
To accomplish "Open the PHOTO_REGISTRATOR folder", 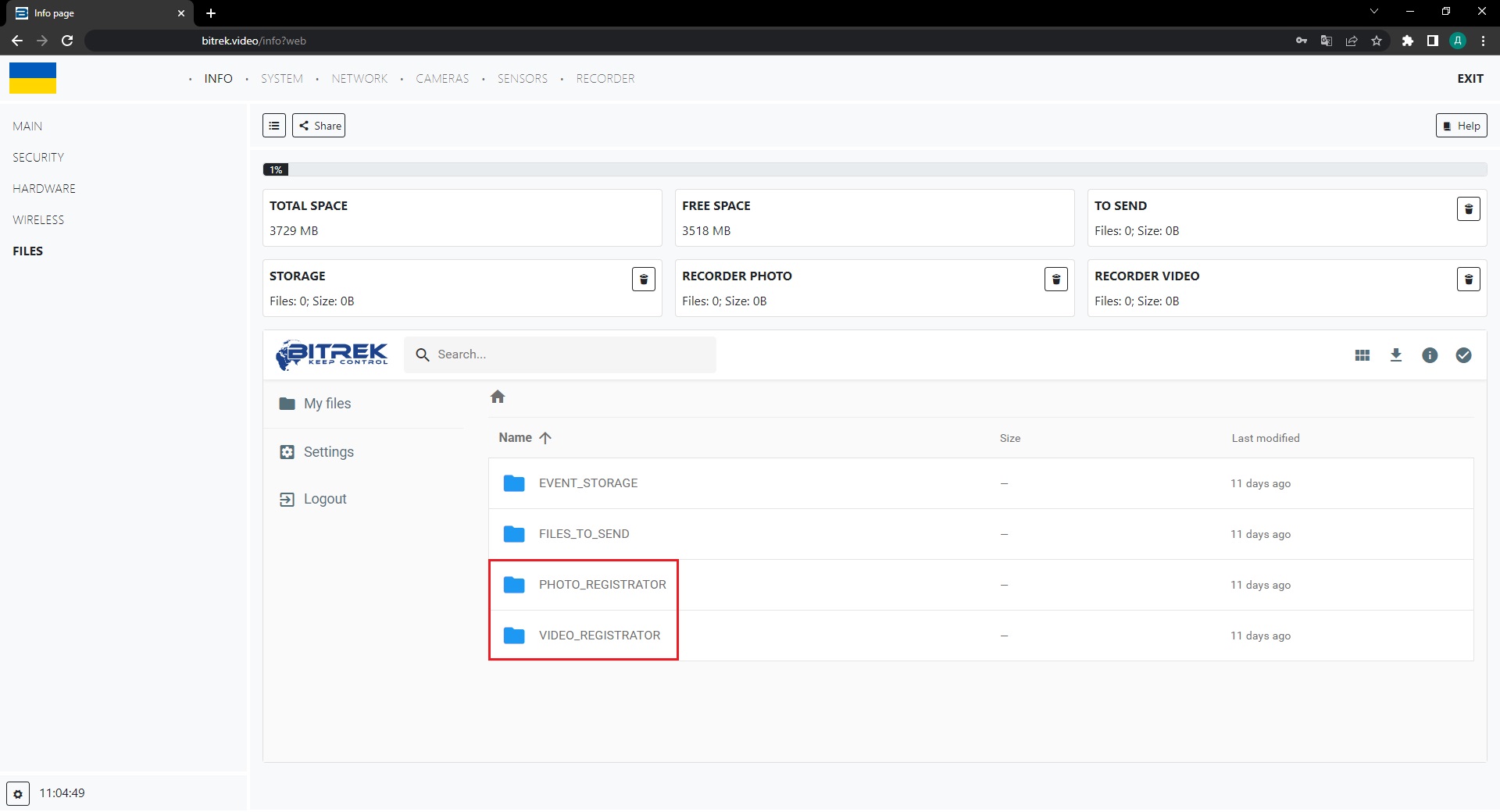I will (602, 585).
